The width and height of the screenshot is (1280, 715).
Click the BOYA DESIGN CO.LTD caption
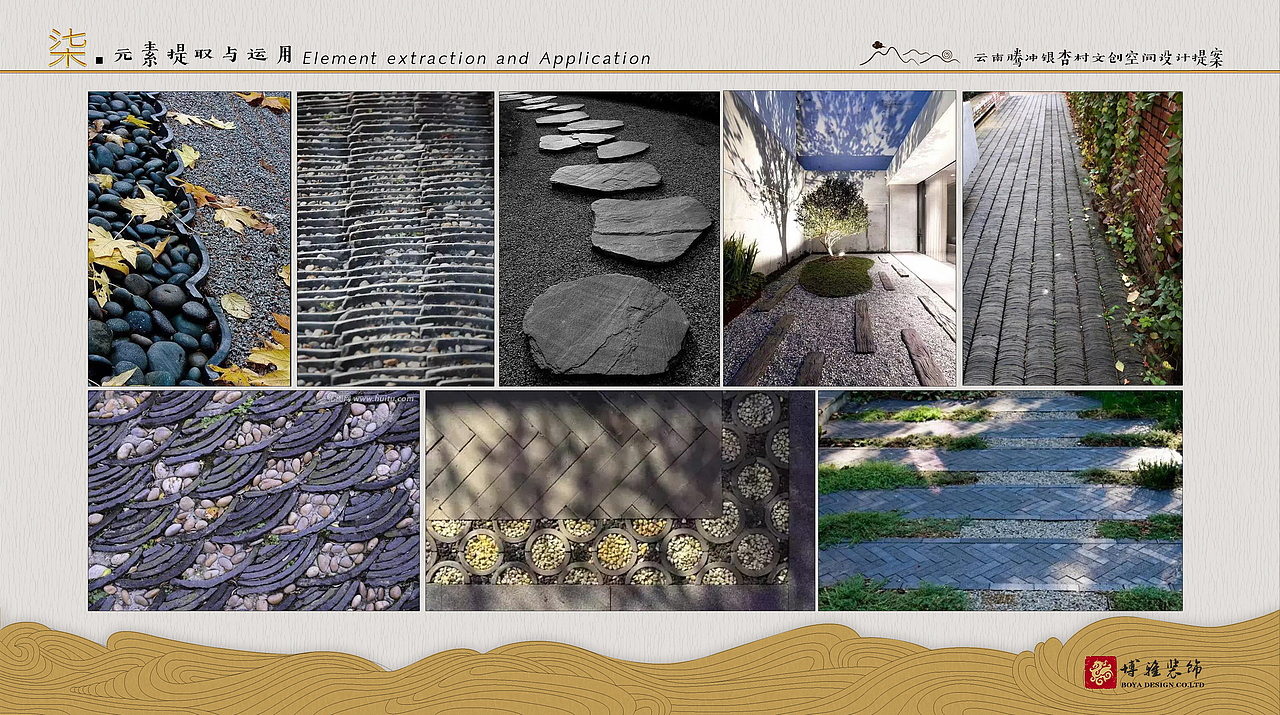coord(1163,685)
